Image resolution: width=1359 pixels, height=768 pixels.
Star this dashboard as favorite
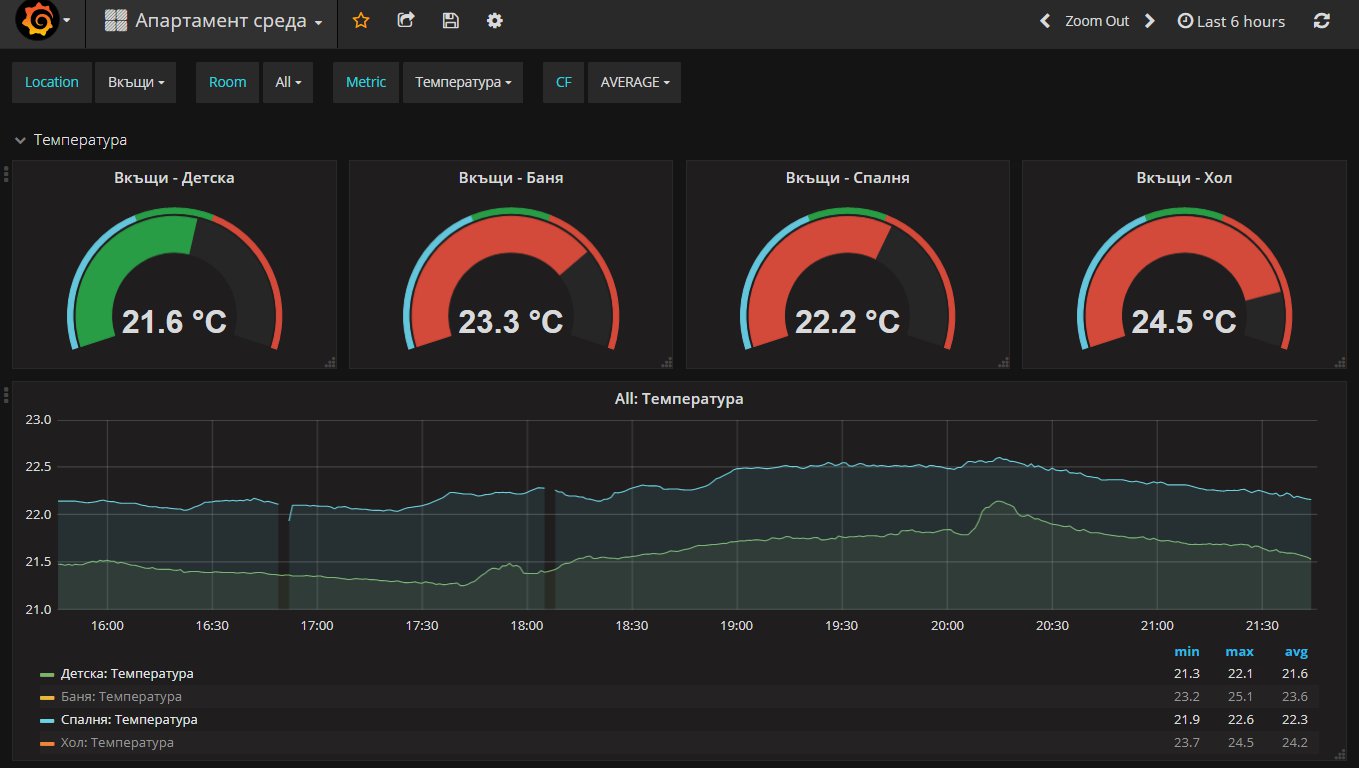point(361,21)
